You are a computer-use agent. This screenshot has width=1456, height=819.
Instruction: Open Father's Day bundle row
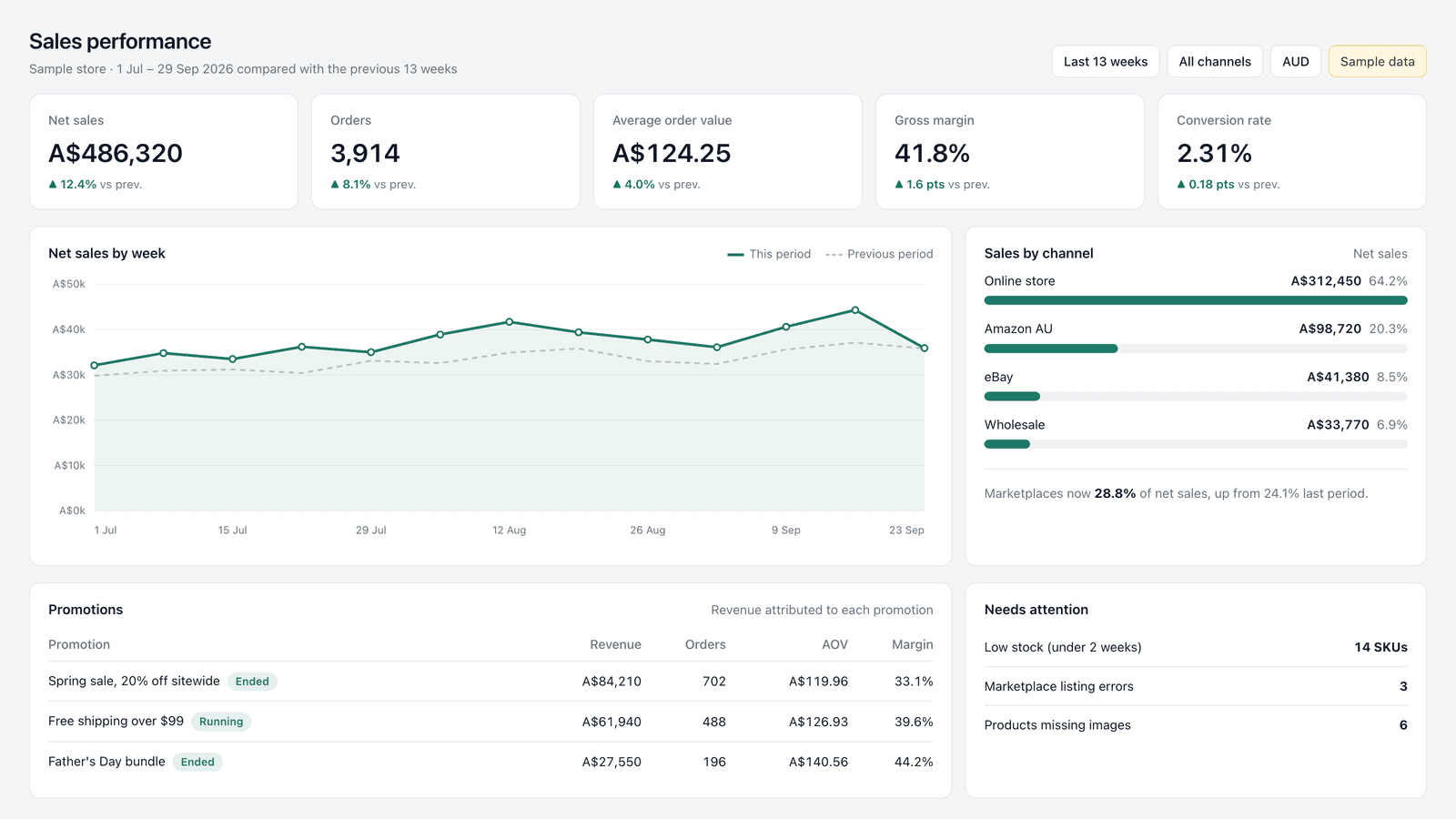(490, 762)
